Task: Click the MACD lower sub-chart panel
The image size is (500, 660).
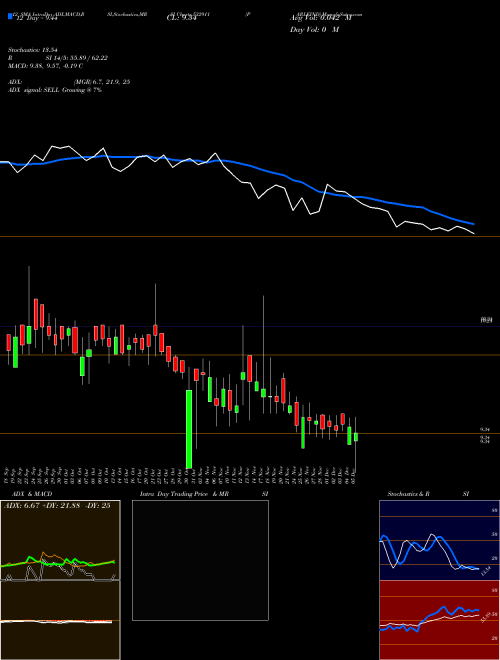Action: point(60,620)
